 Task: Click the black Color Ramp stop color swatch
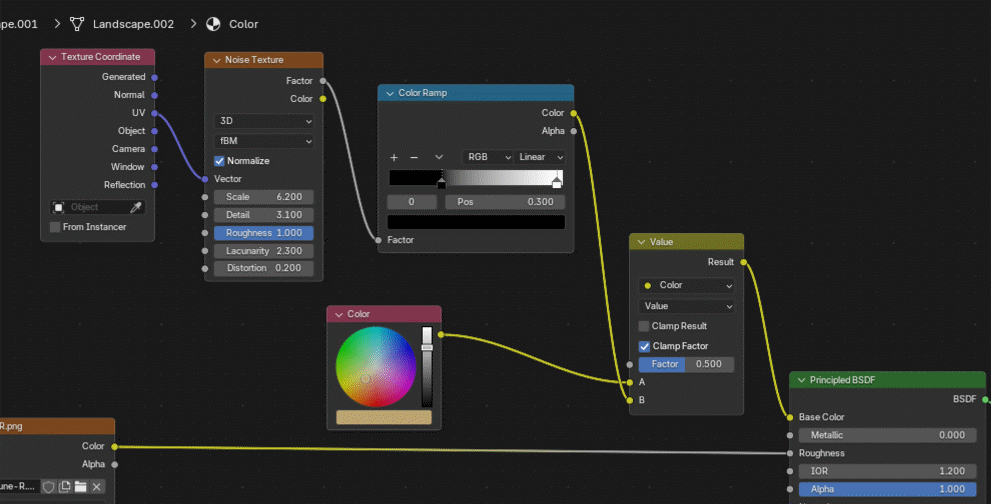click(x=476, y=222)
